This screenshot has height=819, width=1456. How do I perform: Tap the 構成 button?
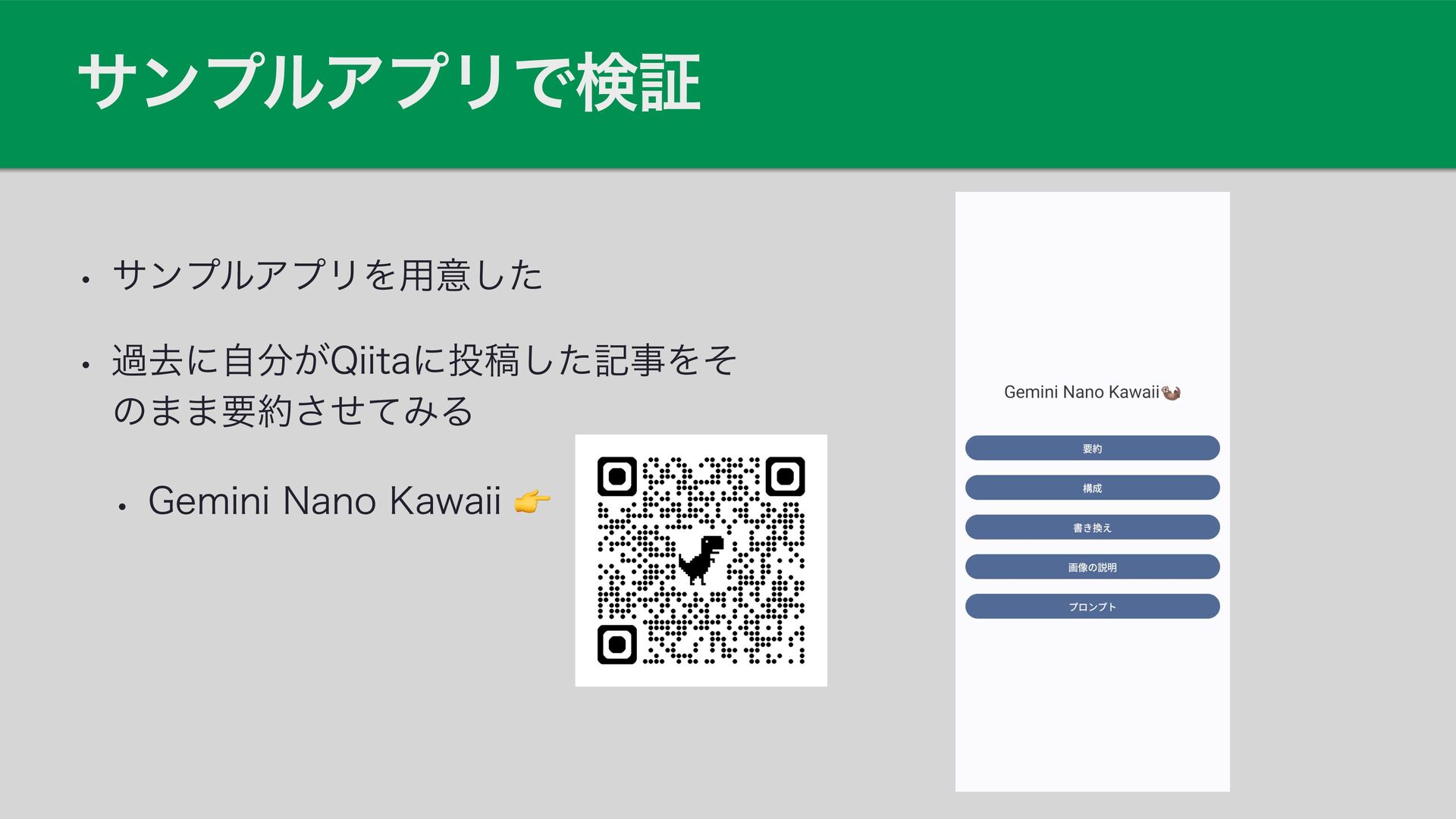click(x=1092, y=488)
